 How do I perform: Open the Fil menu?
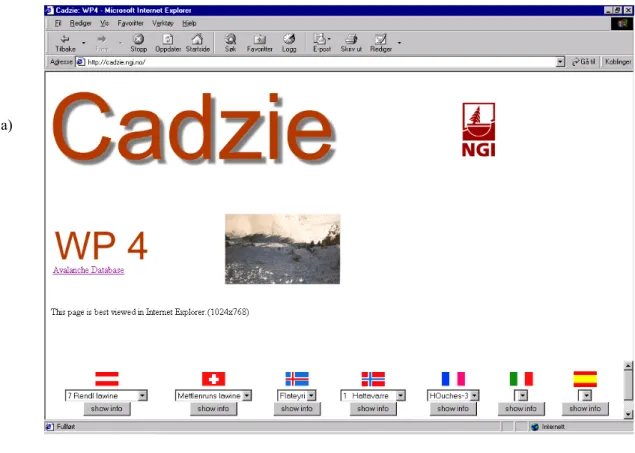pos(58,23)
